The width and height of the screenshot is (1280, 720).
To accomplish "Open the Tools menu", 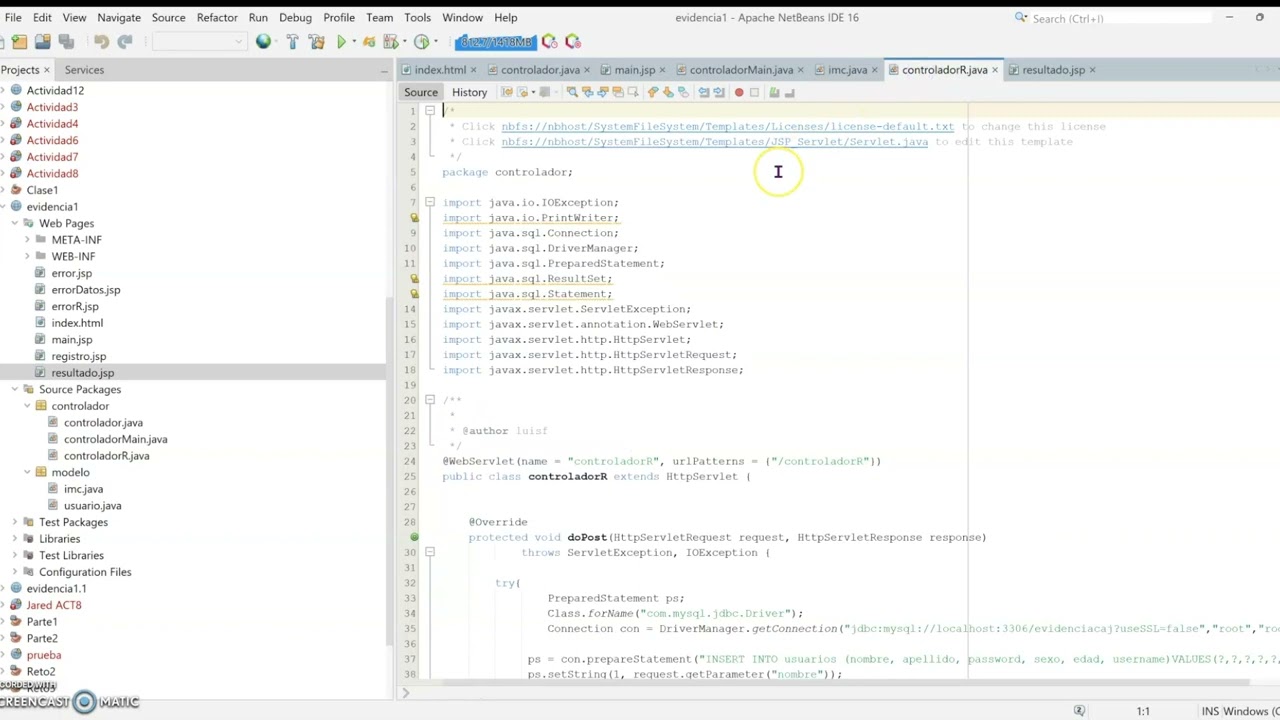I will tap(417, 17).
